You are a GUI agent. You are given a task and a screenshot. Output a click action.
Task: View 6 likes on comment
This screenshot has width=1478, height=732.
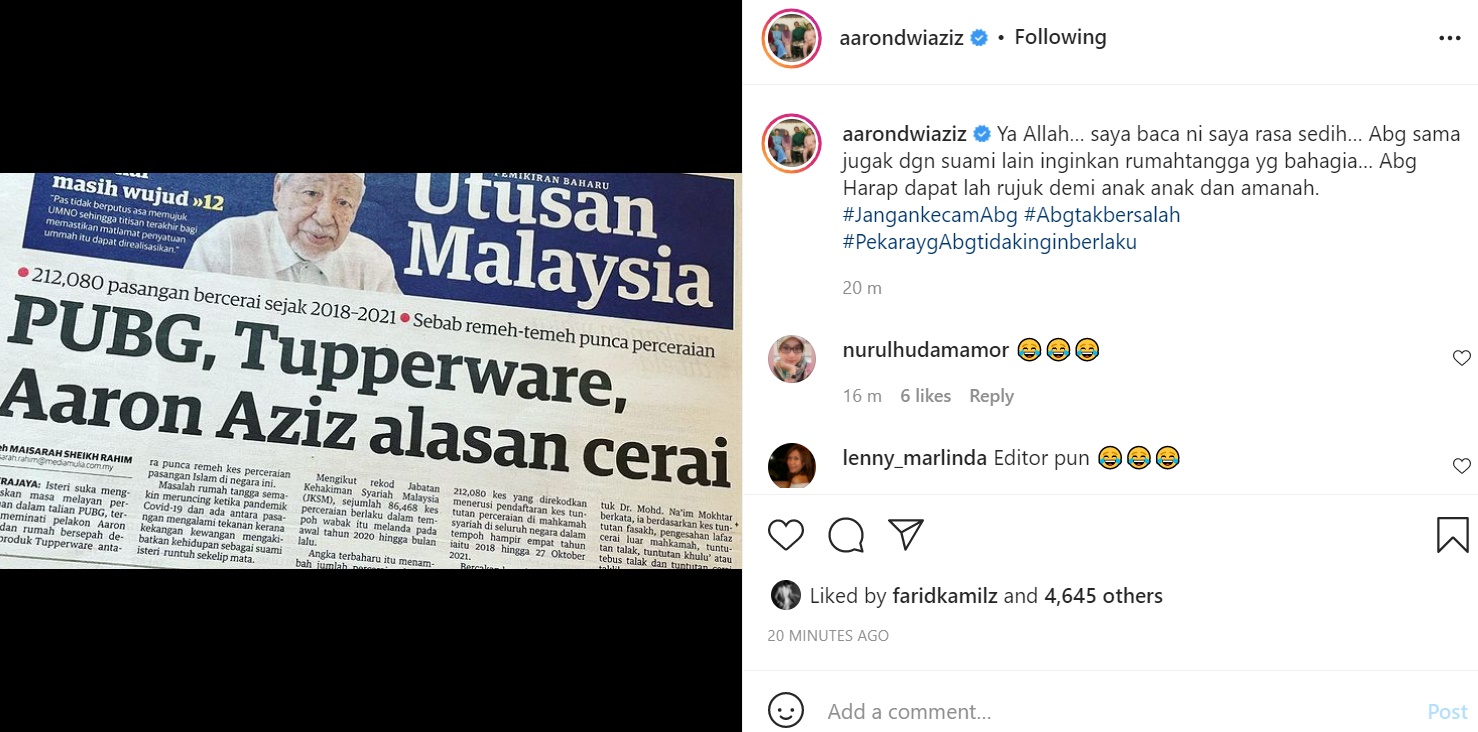pyautogui.click(x=925, y=396)
